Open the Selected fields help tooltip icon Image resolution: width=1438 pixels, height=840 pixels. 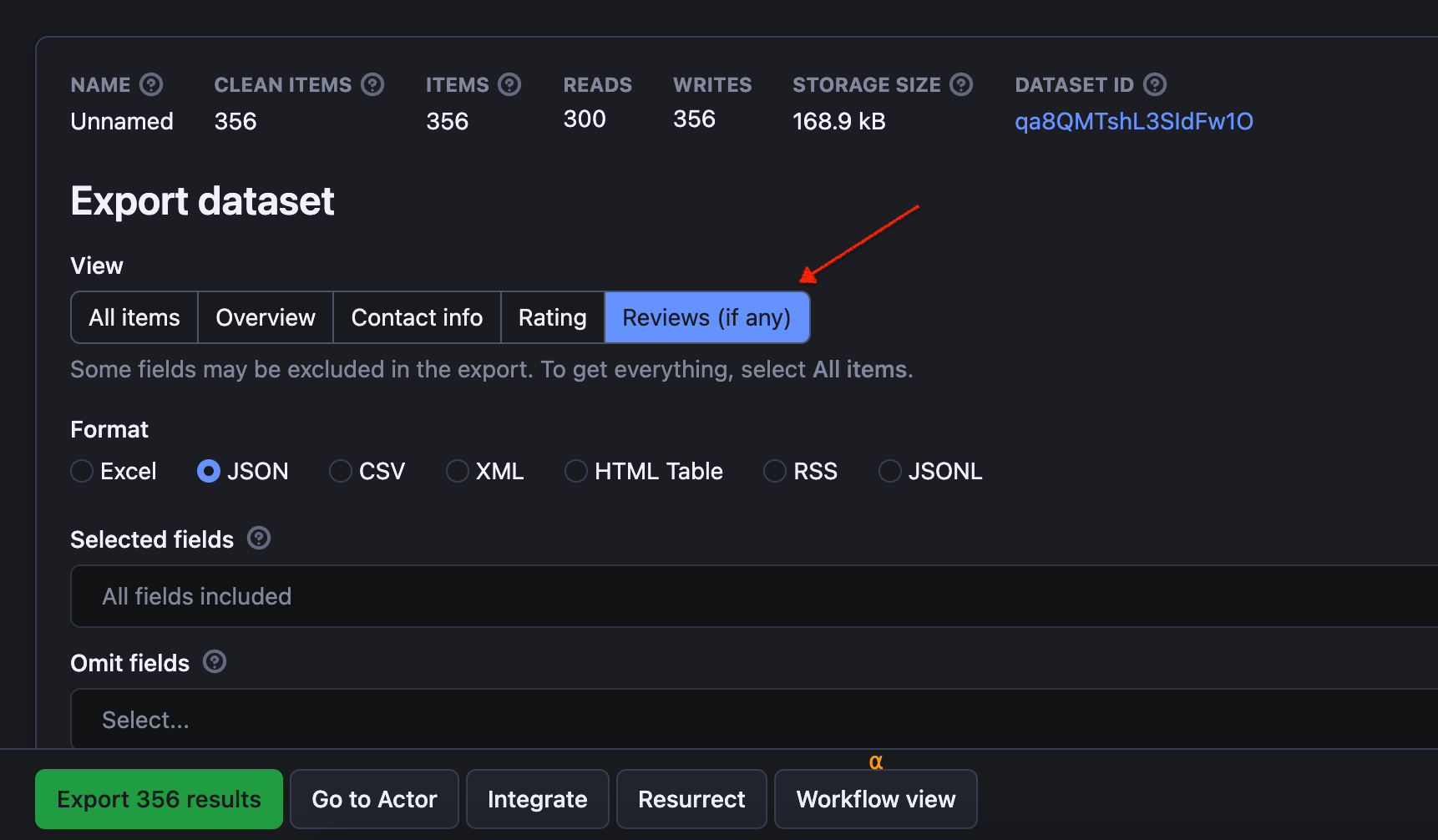click(x=259, y=539)
